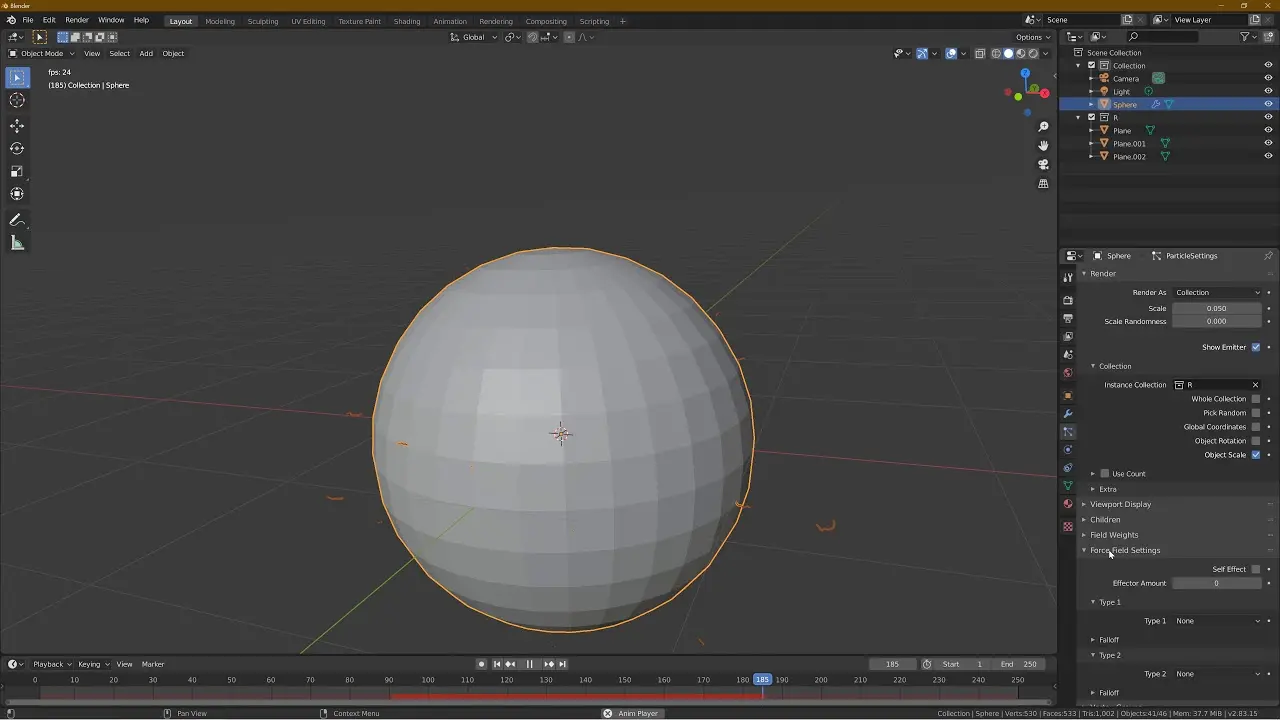Click the End frame field
The height and width of the screenshot is (720, 1280).
click(1019, 664)
